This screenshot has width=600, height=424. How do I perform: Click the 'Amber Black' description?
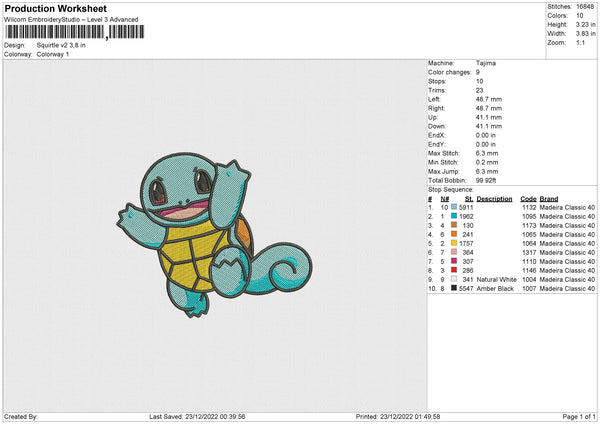coord(495,289)
